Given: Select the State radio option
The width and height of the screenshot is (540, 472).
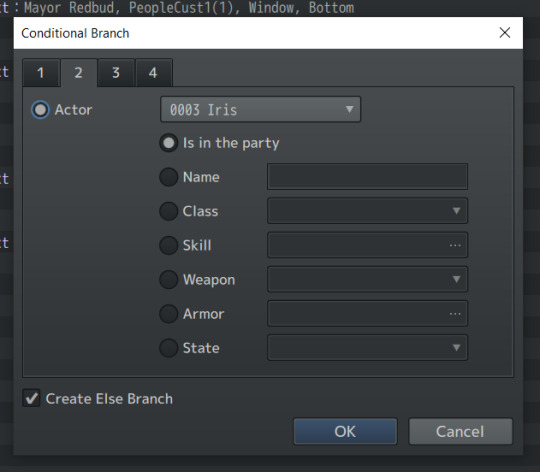Looking at the screenshot, I should (168, 348).
